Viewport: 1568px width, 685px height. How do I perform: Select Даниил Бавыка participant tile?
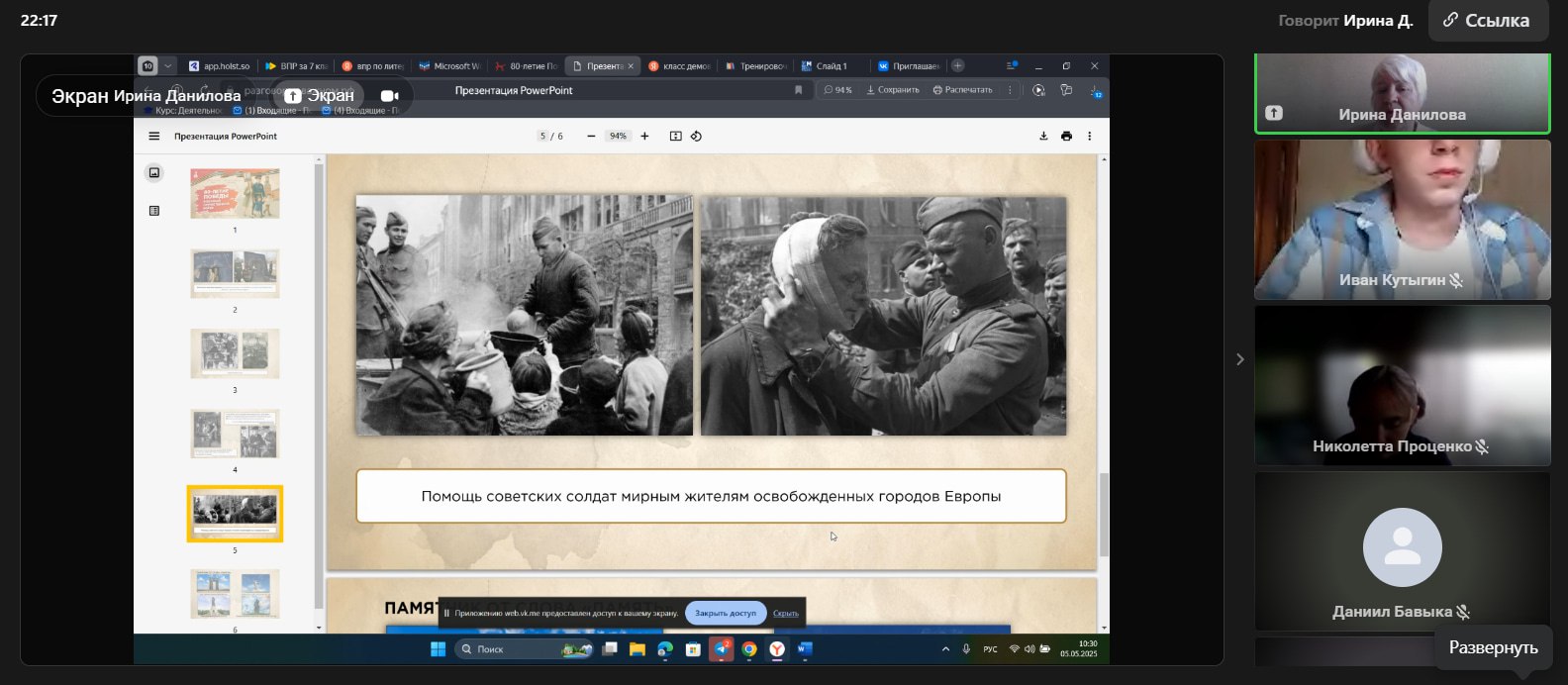(x=1403, y=550)
